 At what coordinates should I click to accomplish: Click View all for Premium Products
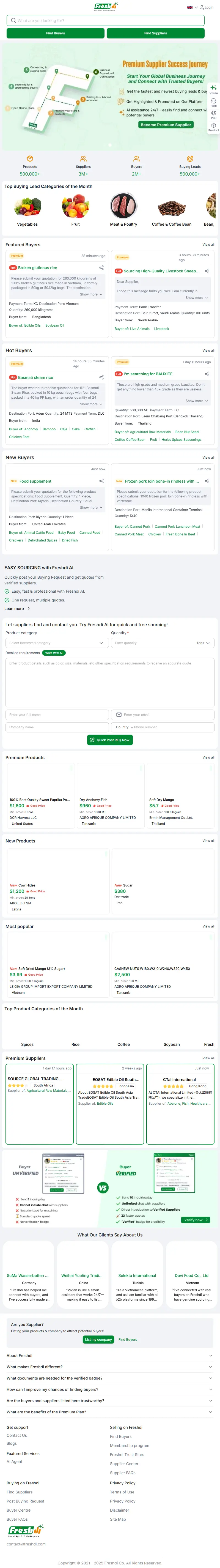(208, 758)
